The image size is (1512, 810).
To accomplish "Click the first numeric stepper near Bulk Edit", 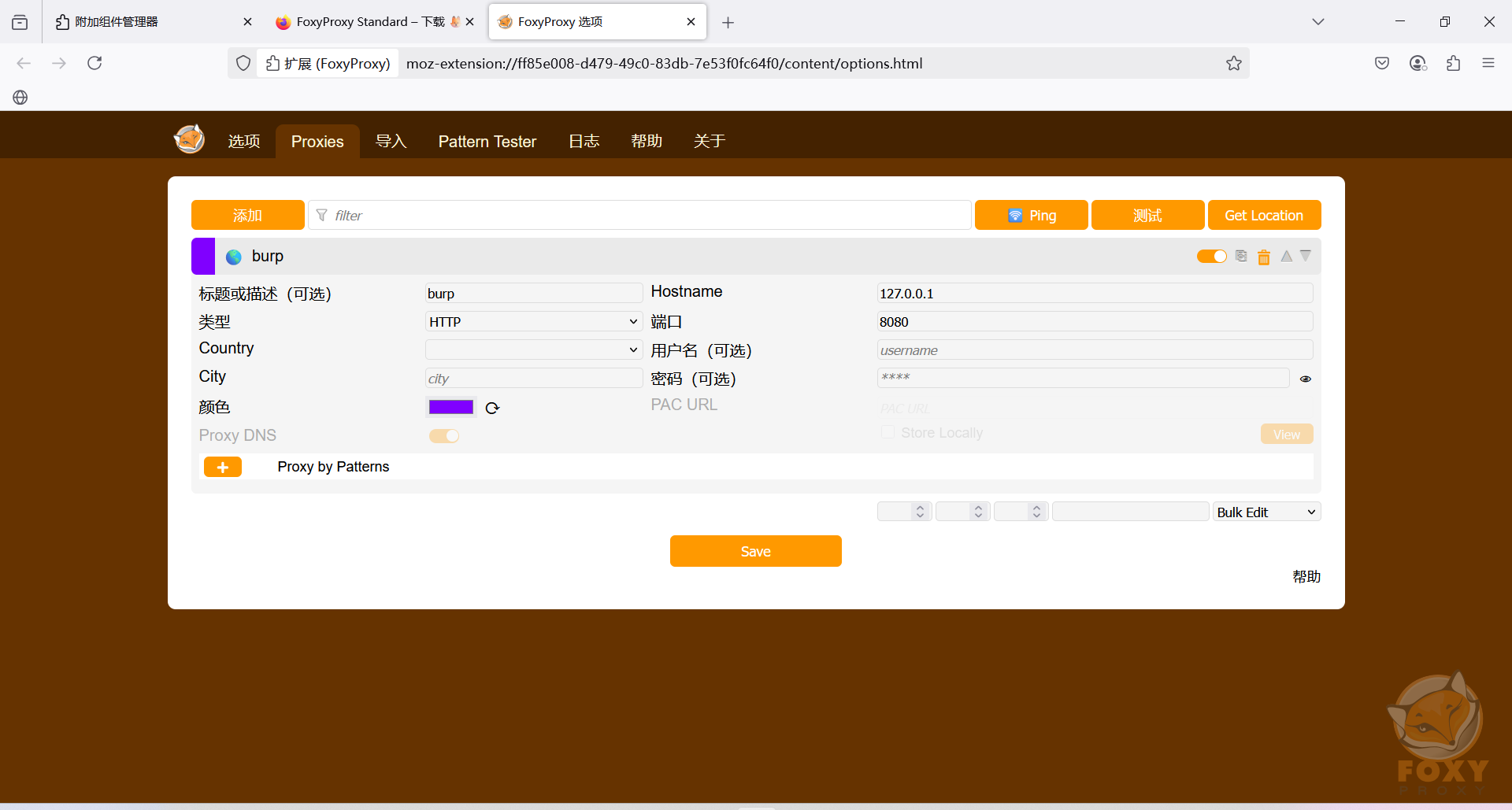I will (905, 512).
